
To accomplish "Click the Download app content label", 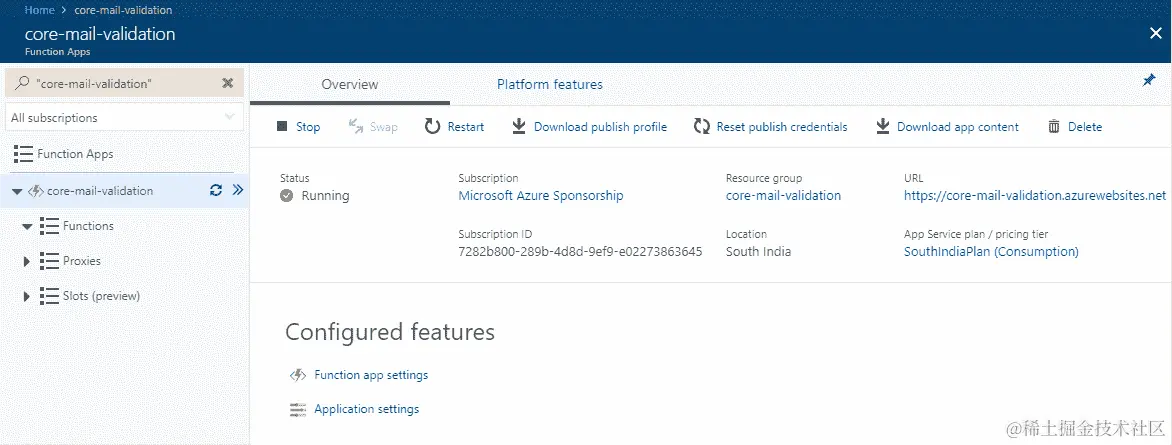I will tap(957, 126).
